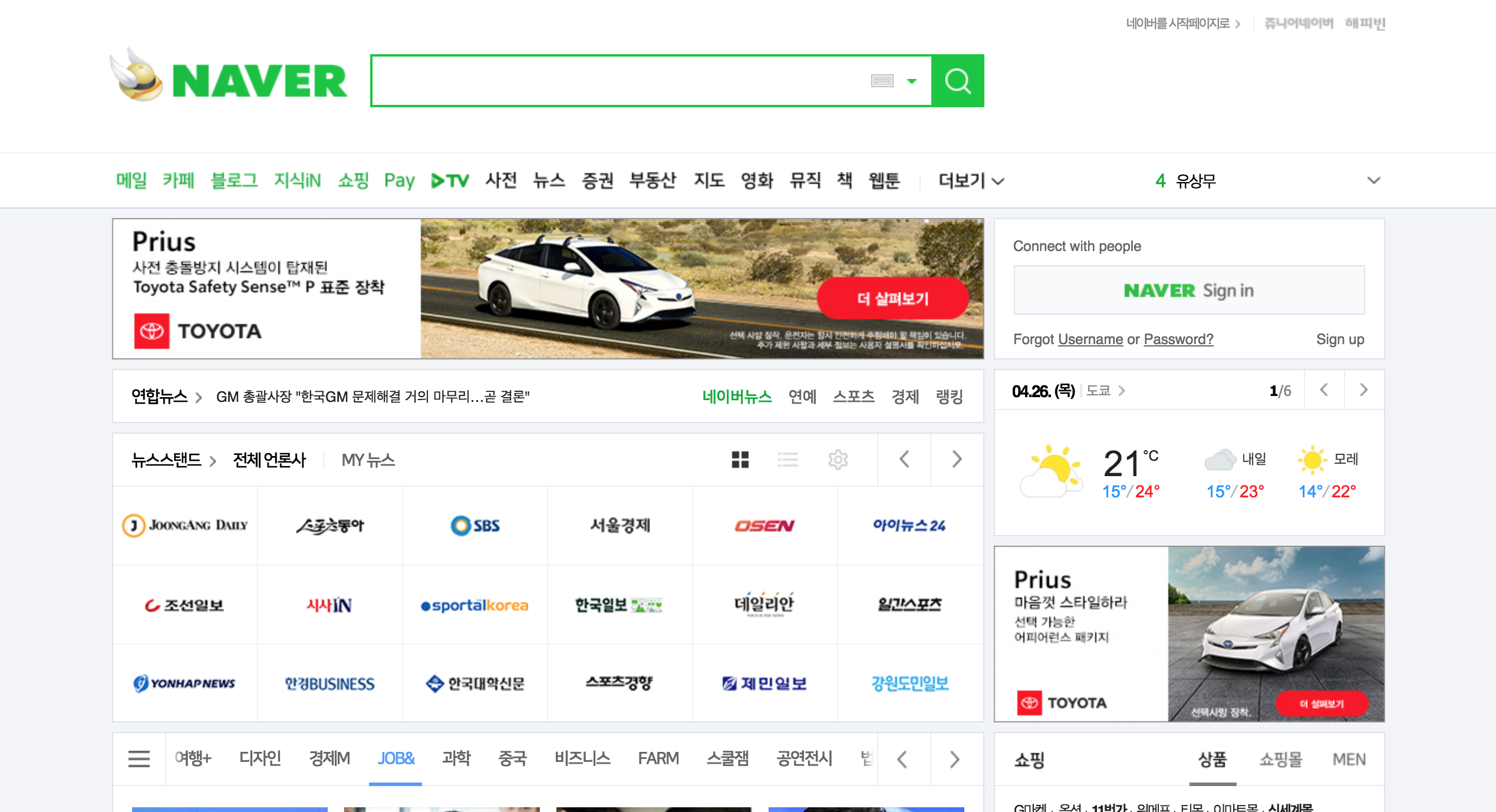Open 쇼핑 from the service menu

(353, 180)
